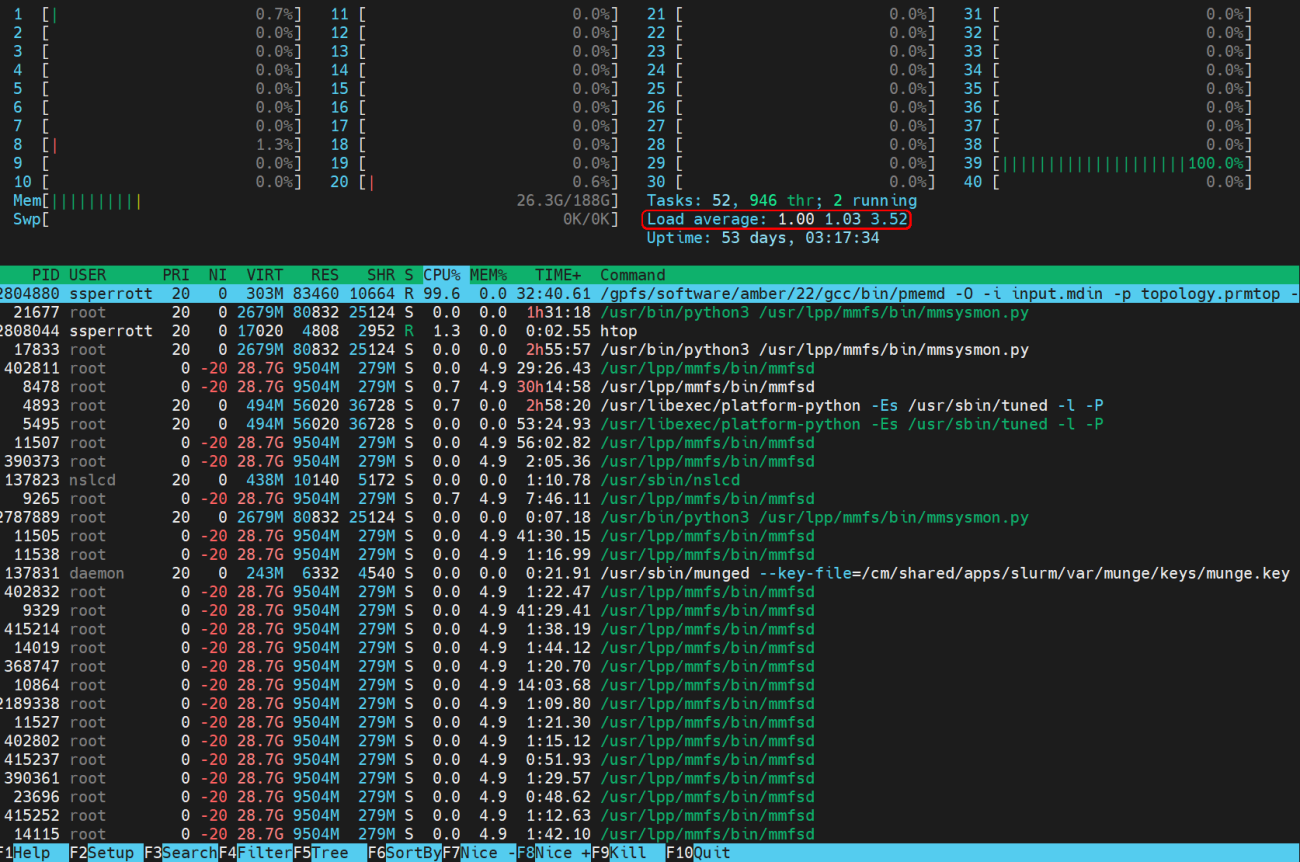Select mmfsd process with PID 415252
Screen dimensions: 1300x862
point(650,816)
